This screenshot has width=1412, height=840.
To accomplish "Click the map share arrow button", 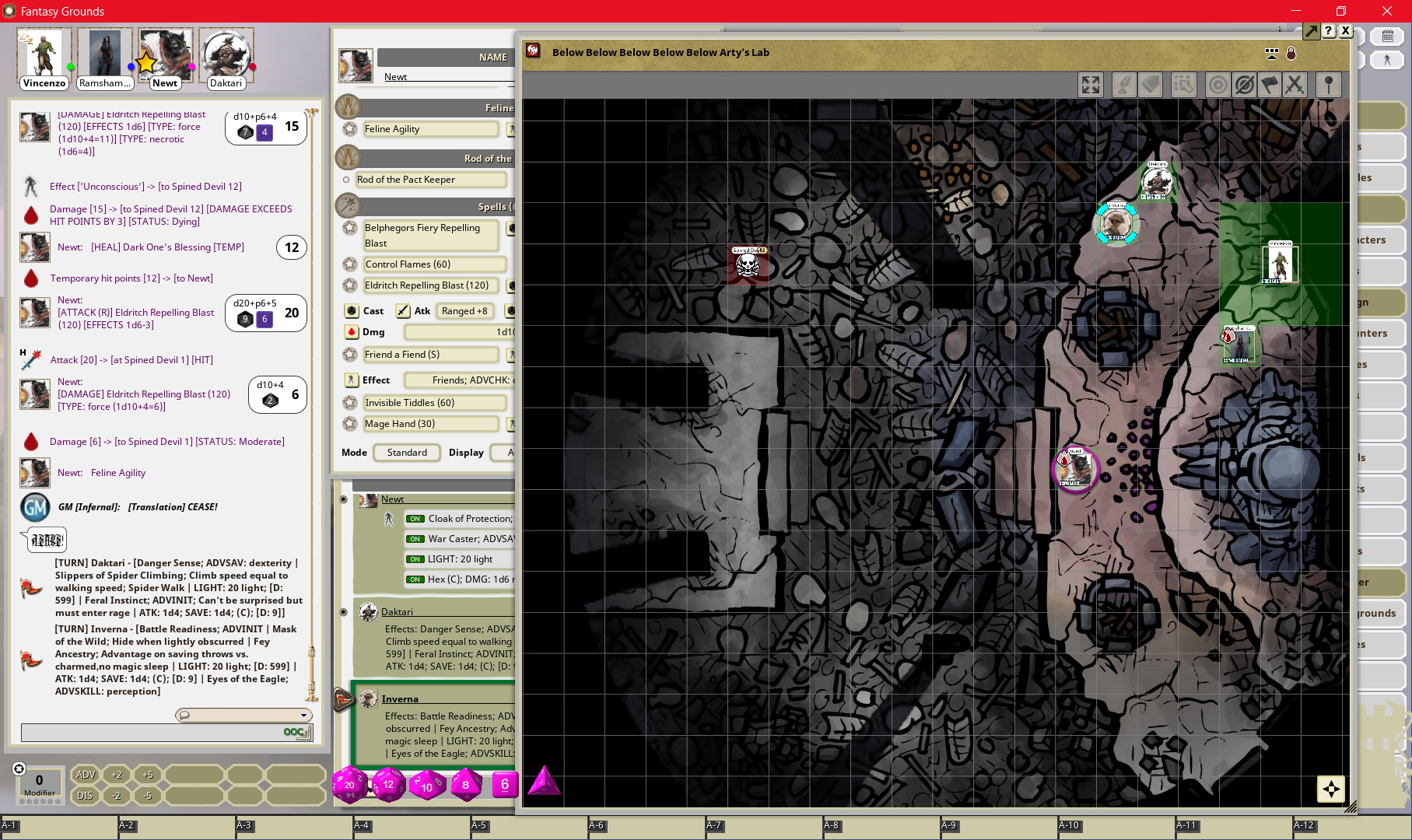I will [x=1311, y=31].
